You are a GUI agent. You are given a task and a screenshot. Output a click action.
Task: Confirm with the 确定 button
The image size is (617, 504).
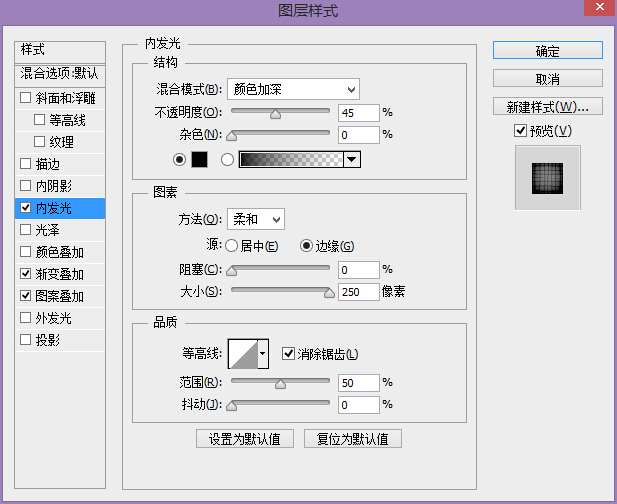(548, 51)
